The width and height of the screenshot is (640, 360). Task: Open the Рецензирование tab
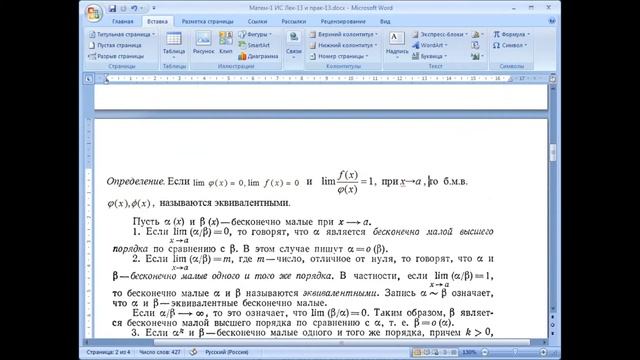[x=343, y=21]
